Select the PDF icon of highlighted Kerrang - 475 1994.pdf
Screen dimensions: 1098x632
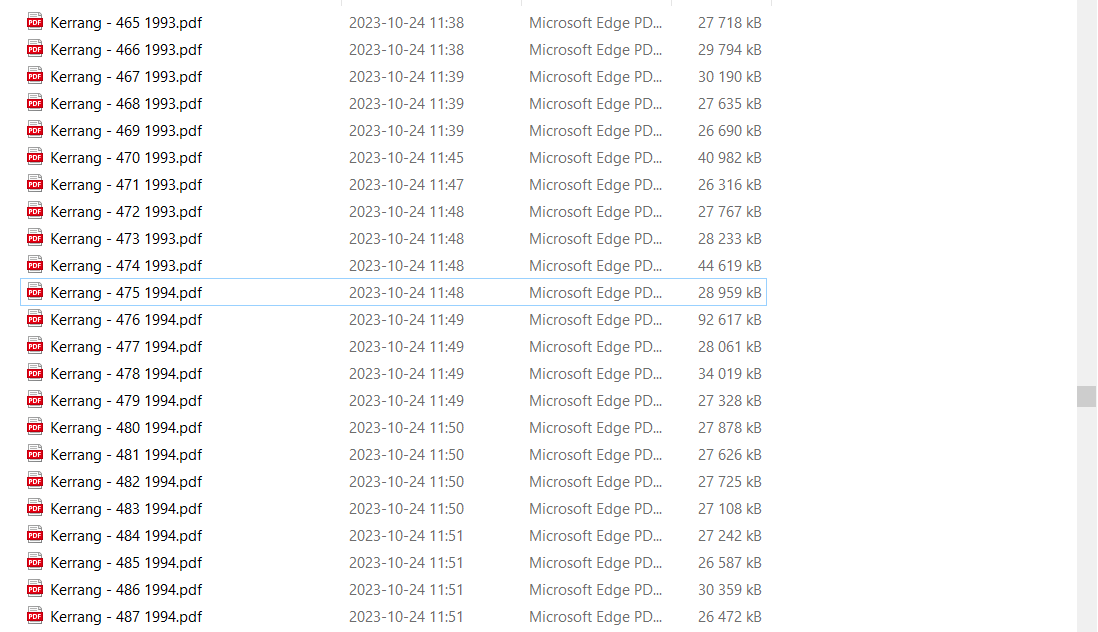[x=34, y=292]
